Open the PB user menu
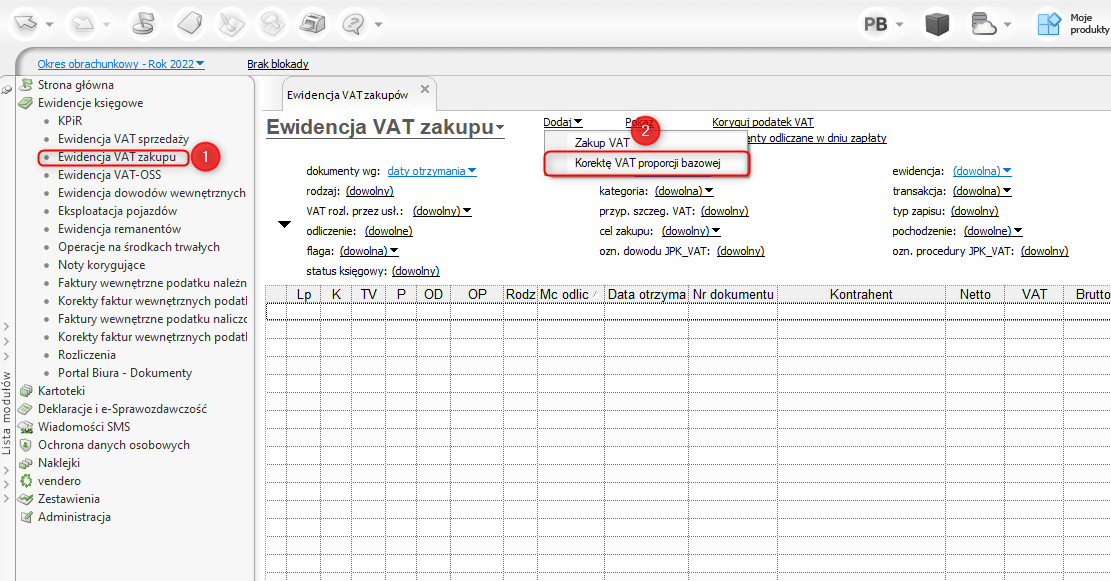This screenshot has height=581, width=1111. tap(882, 24)
